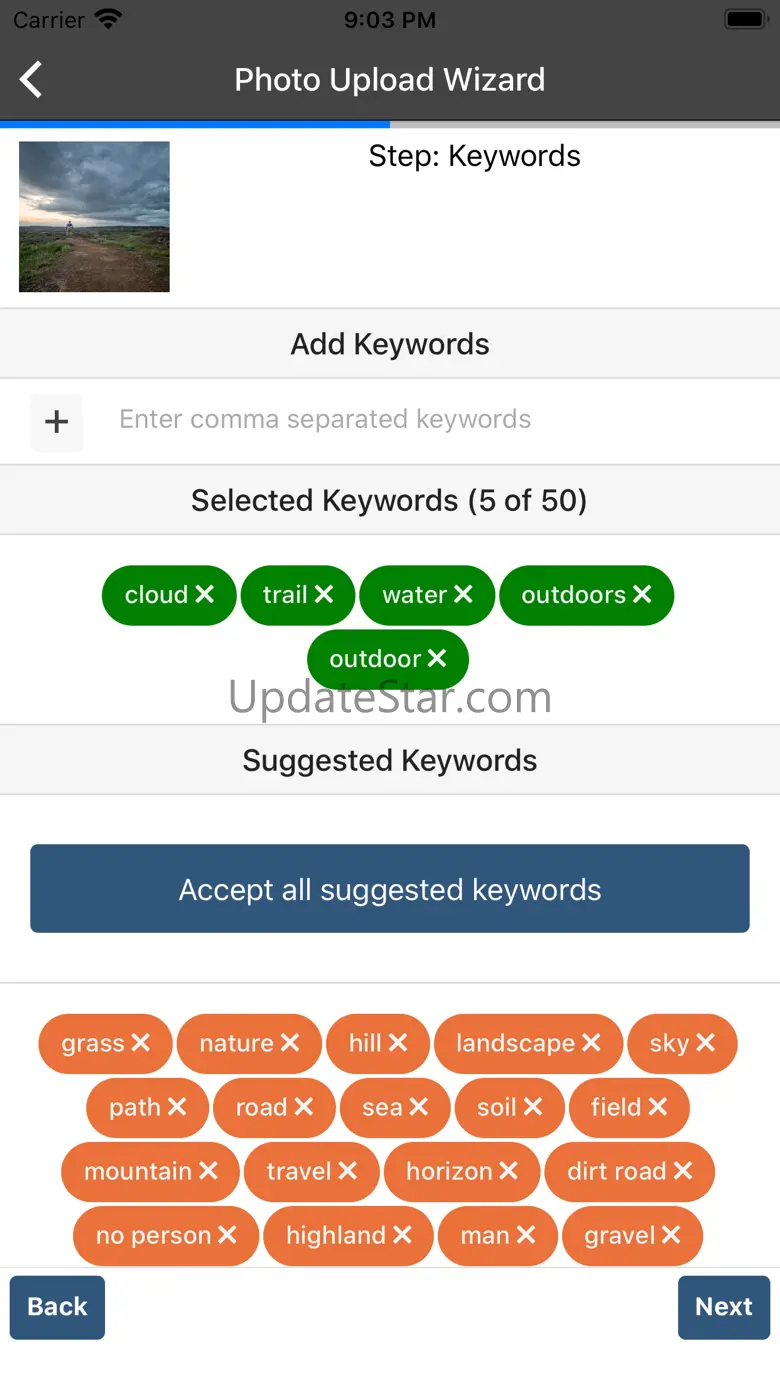Tap the back arrow in the header

[x=32, y=80]
